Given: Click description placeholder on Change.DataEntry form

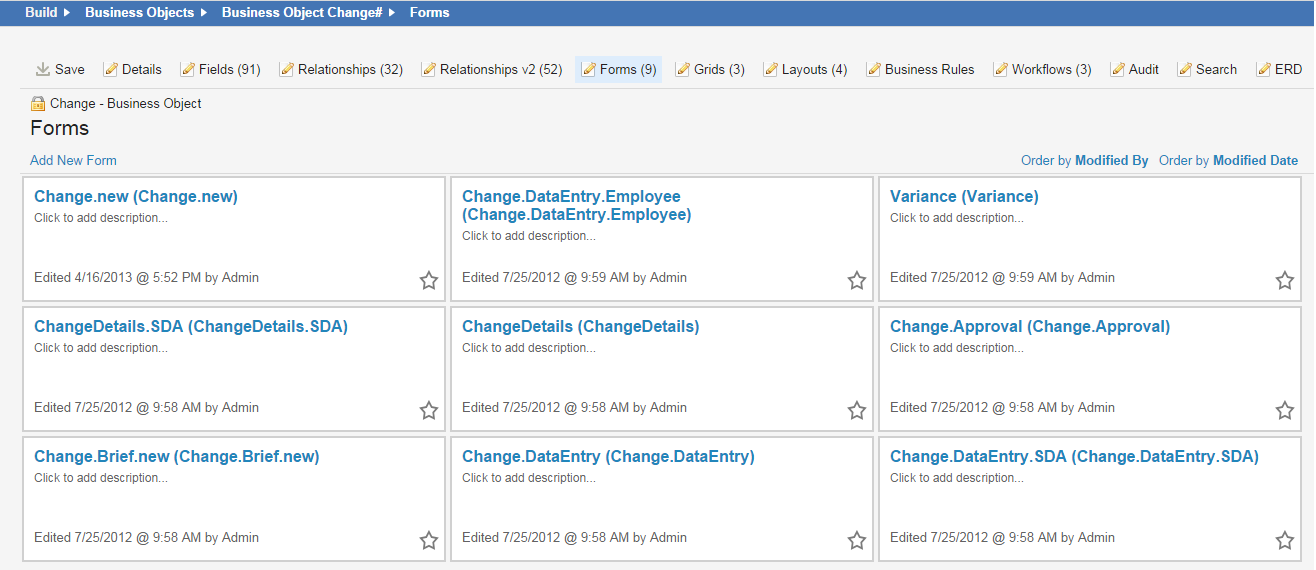Looking at the screenshot, I should click(x=528, y=478).
